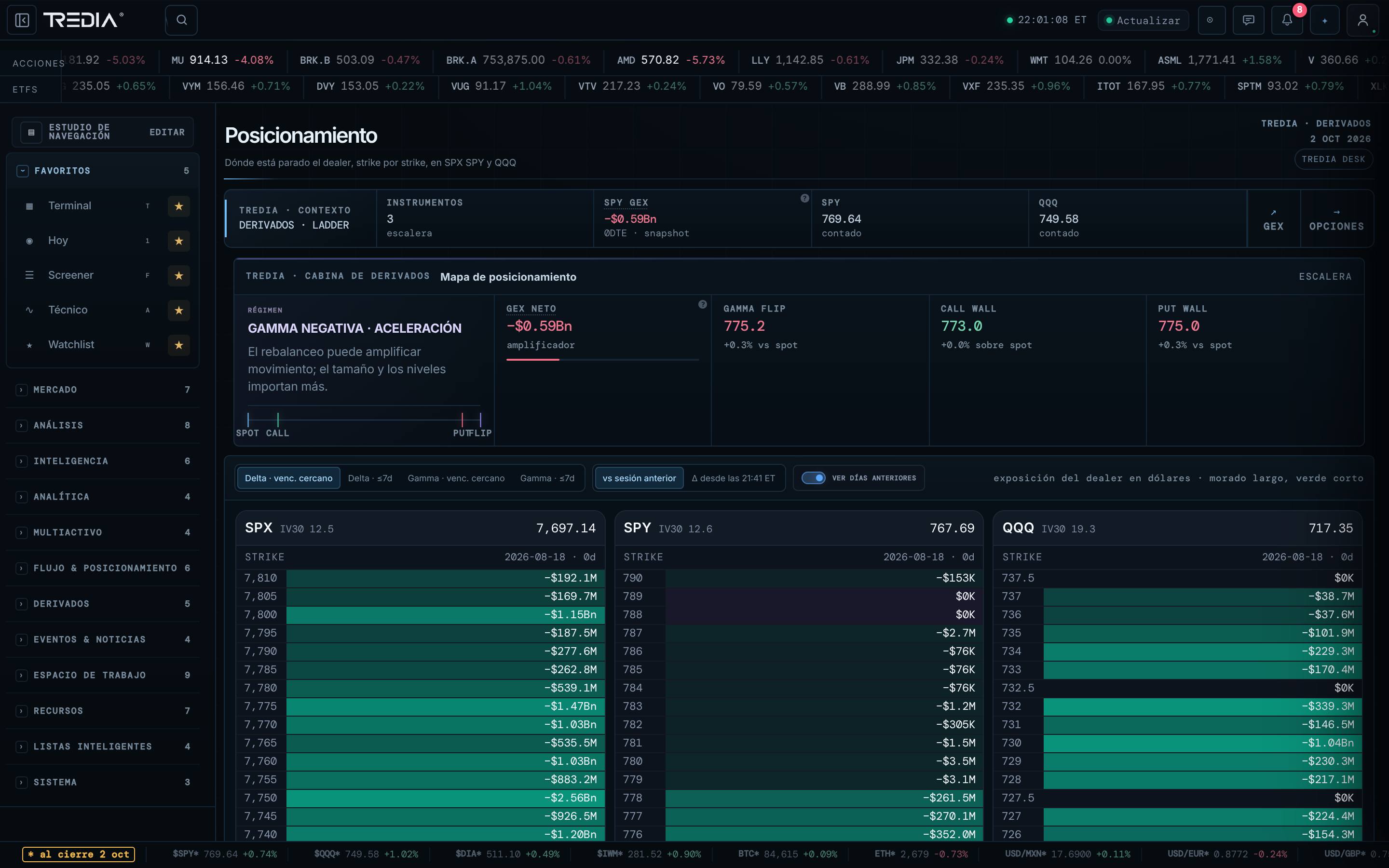Image resolution: width=1389 pixels, height=868 pixels.
Task: Click GEX Neto amplifier progress bar
Action: 603,359
